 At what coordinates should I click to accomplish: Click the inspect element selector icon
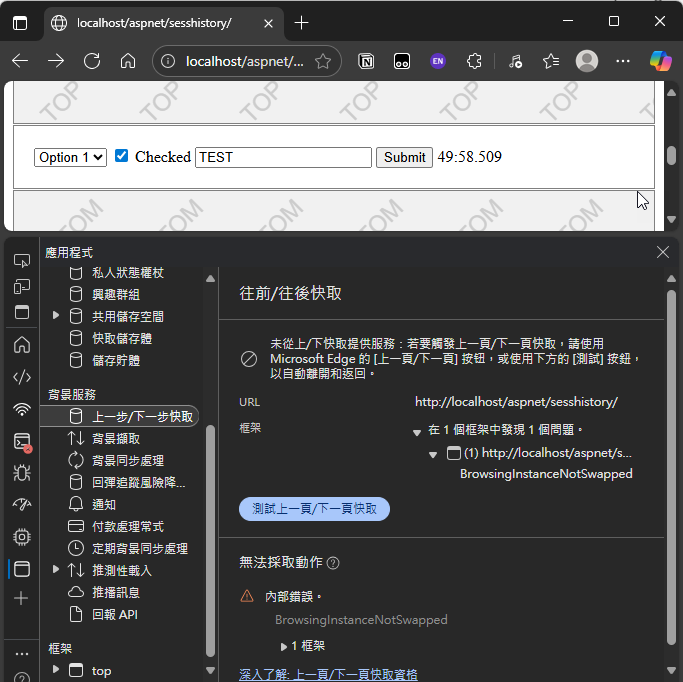21,260
